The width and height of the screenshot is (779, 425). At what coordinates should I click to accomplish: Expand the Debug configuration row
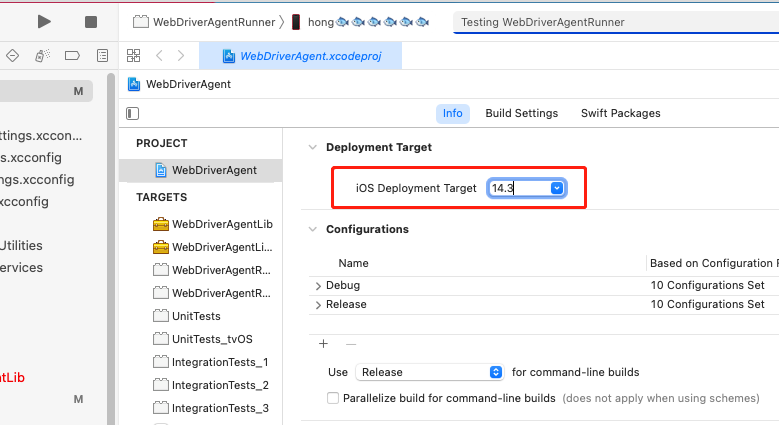click(x=318, y=286)
